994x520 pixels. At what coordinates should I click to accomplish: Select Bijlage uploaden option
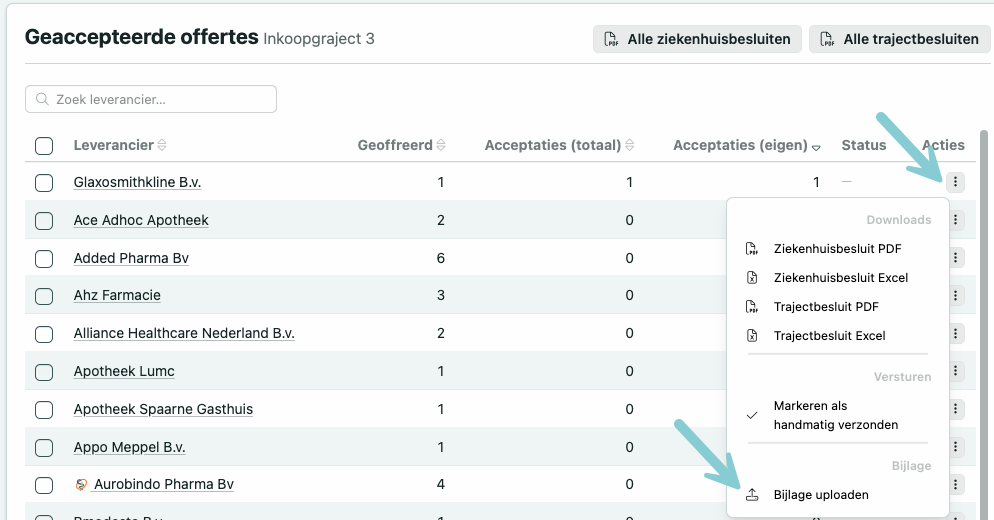[x=837, y=495]
